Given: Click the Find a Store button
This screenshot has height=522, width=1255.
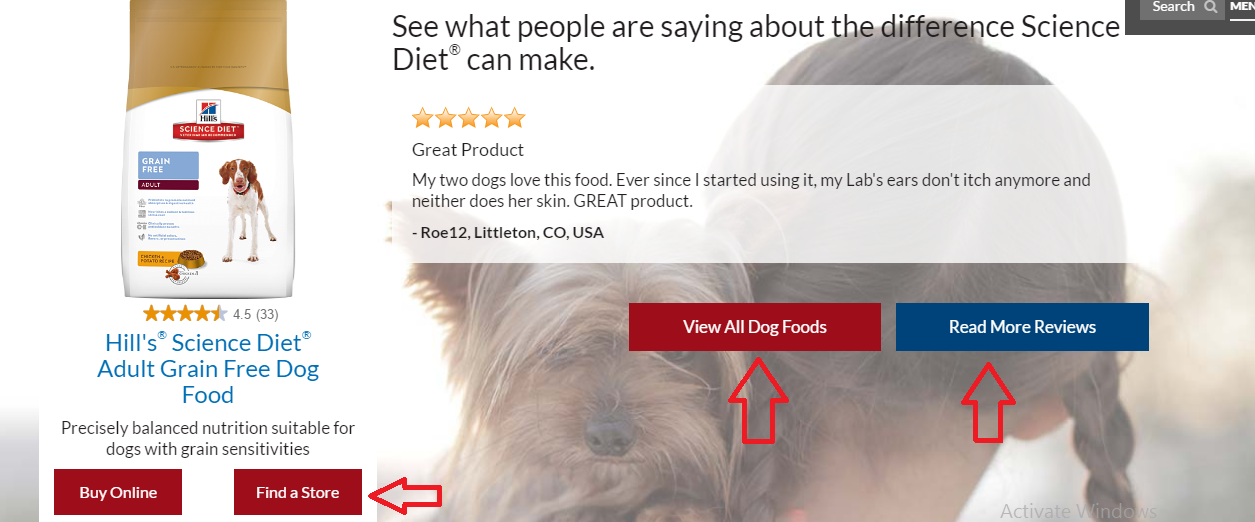Looking at the screenshot, I should tap(298, 492).
